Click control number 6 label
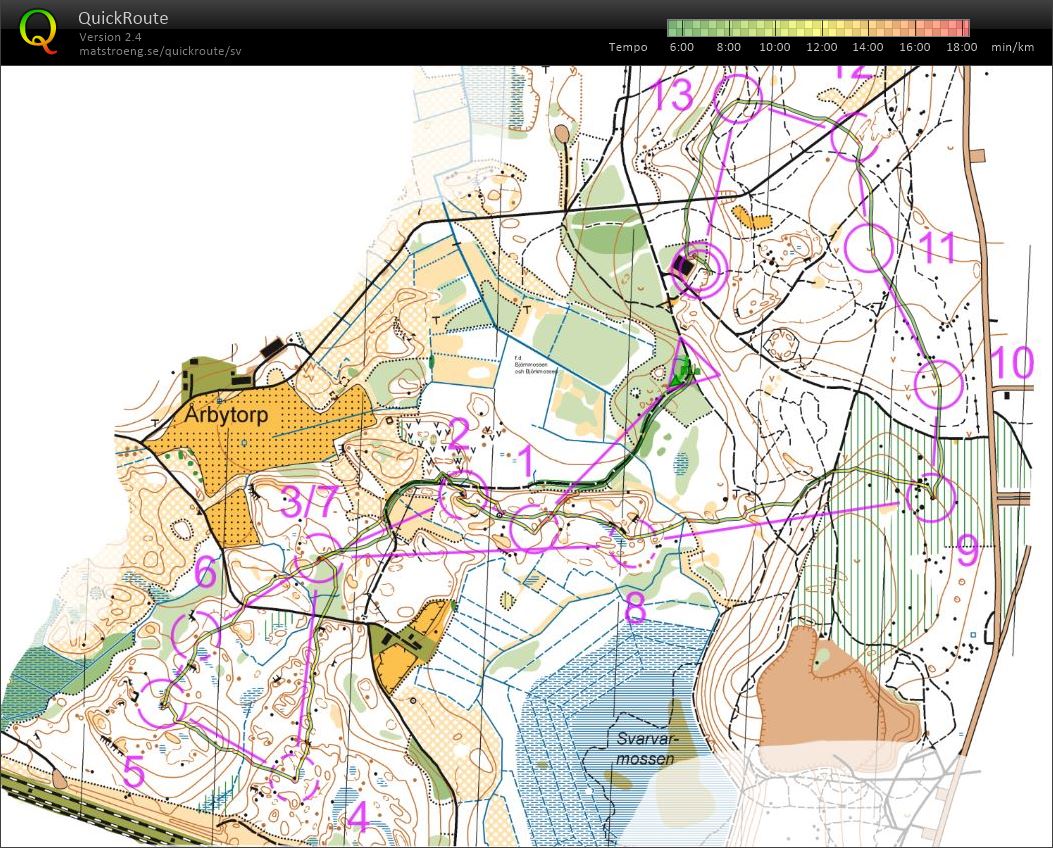Image resolution: width=1053 pixels, height=848 pixels. 206,573
